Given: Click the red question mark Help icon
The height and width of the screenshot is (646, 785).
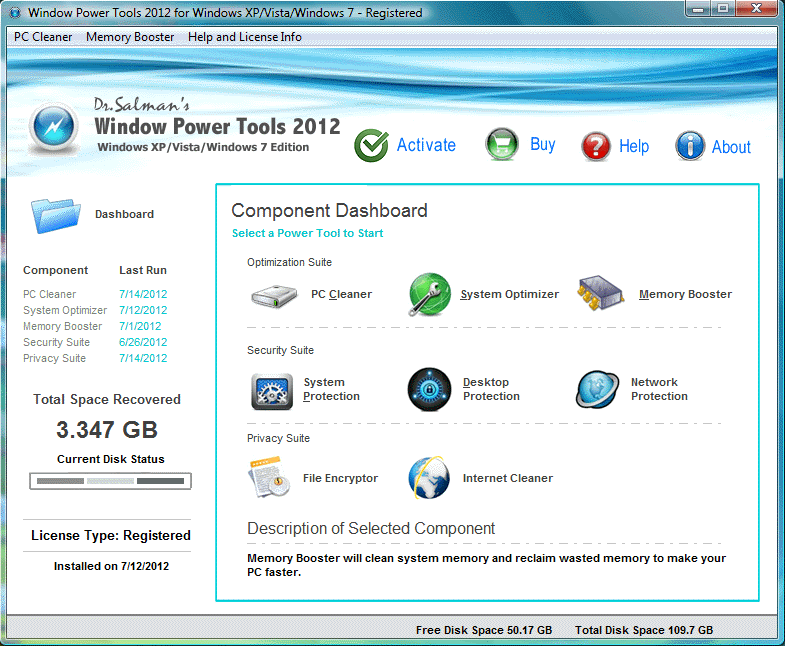Looking at the screenshot, I should tap(596, 146).
